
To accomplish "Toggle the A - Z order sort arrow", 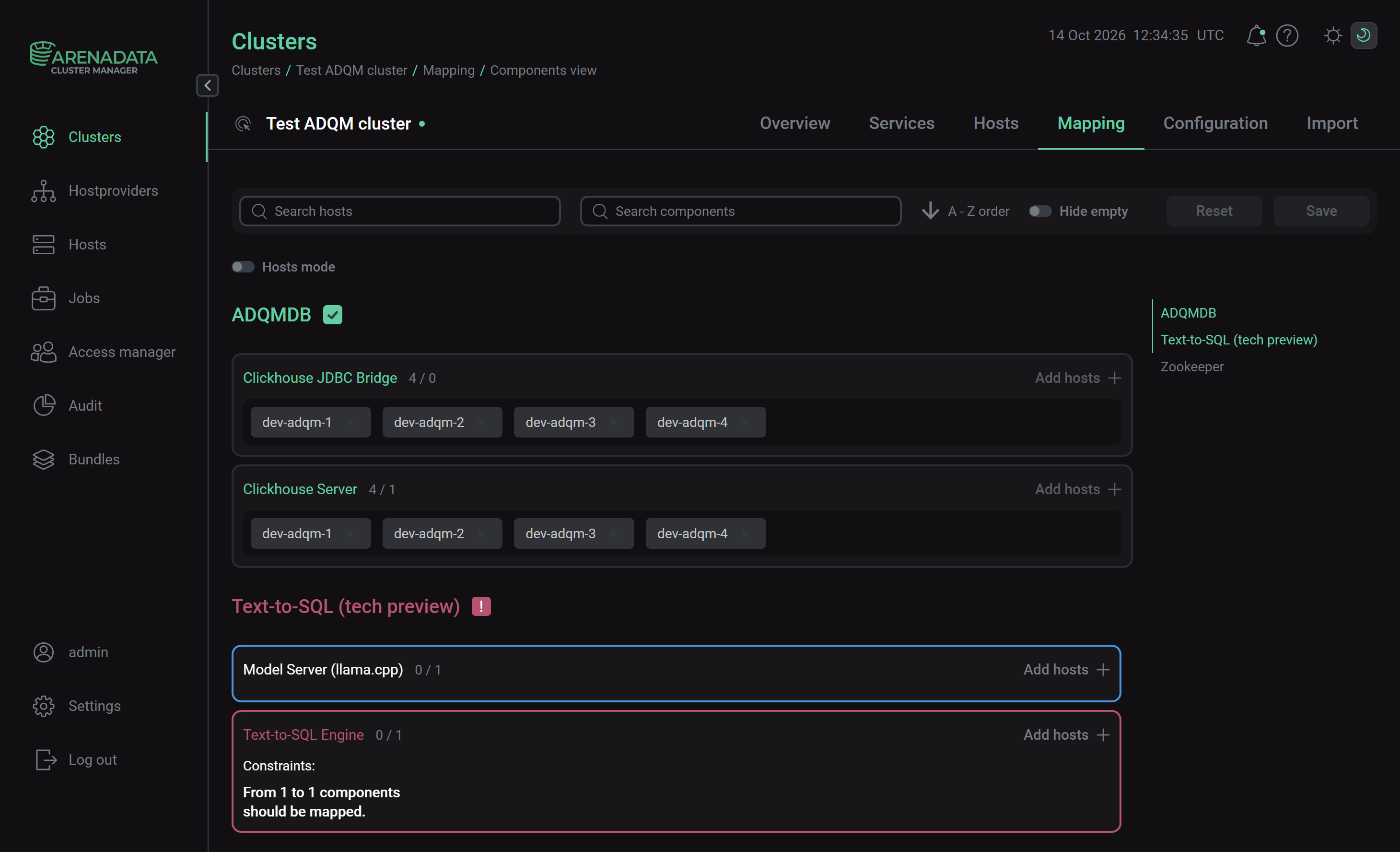I will click(930, 212).
